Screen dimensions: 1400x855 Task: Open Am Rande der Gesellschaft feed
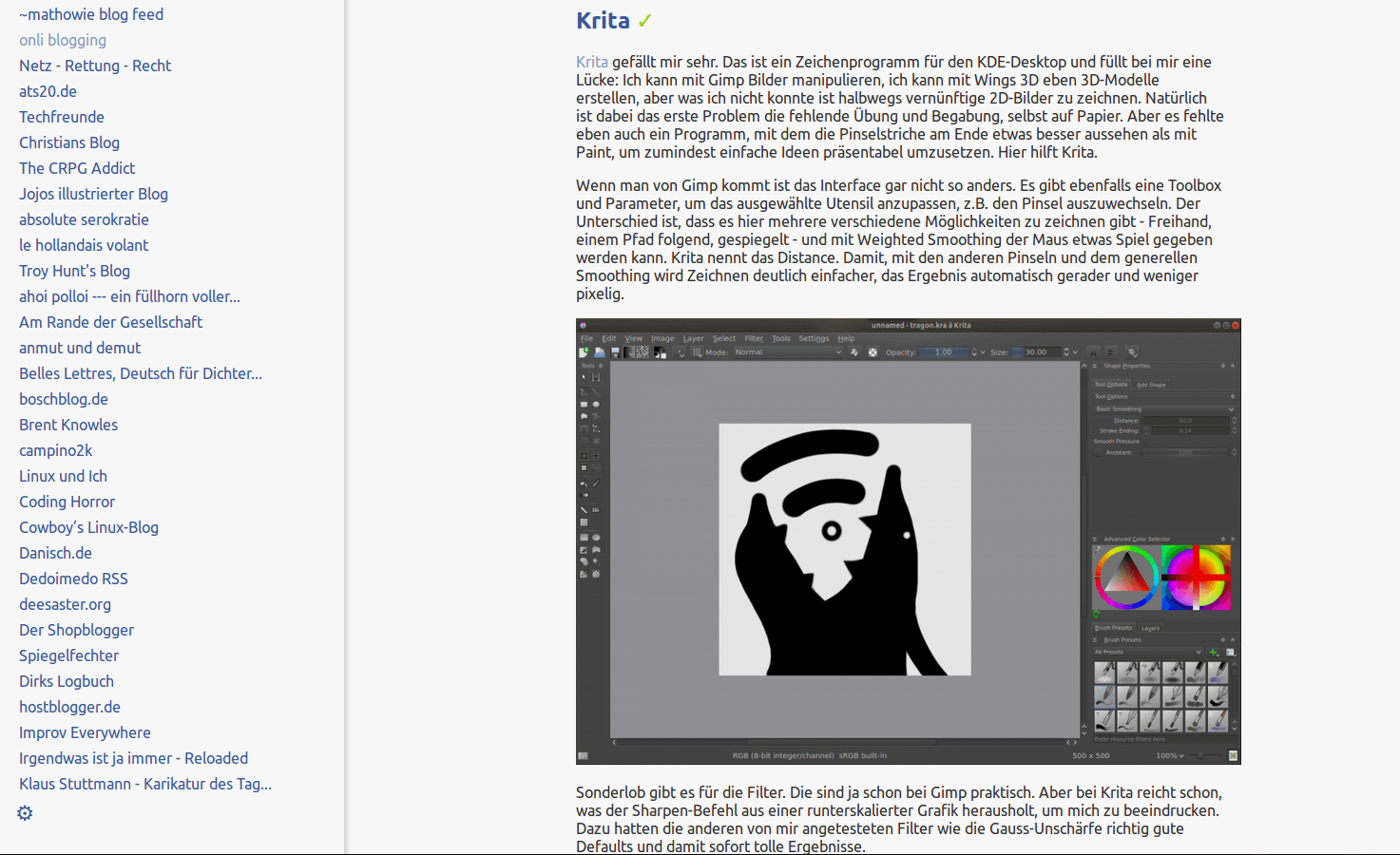[110, 322]
